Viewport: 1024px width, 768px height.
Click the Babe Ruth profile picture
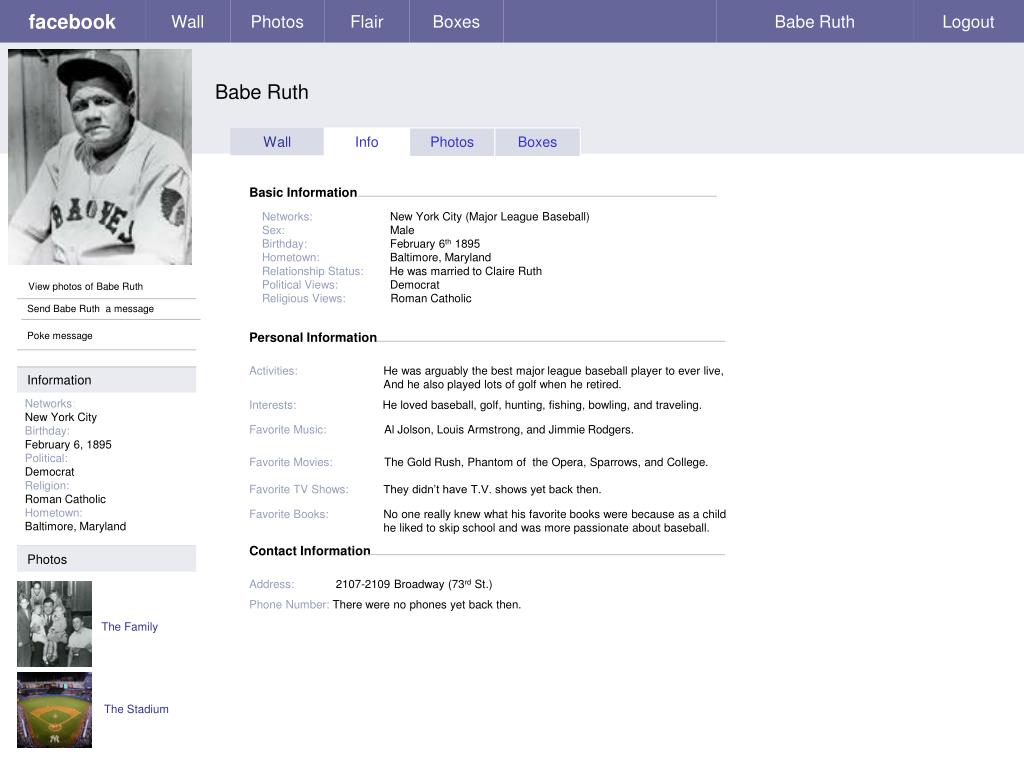click(x=100, y=157)
